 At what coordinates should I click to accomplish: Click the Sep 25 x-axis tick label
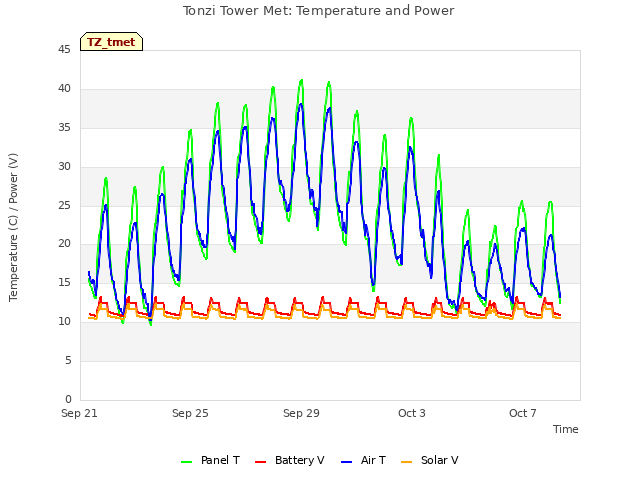click(190, 413)
